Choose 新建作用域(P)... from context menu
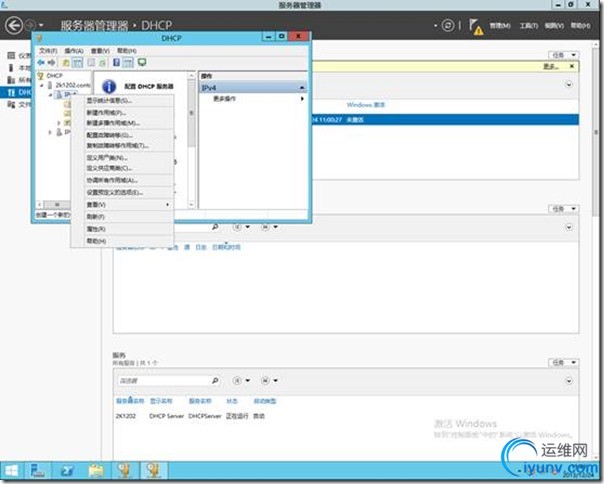Screen dimensions: 604x484 pyautogui.click(x=122, y=113)
